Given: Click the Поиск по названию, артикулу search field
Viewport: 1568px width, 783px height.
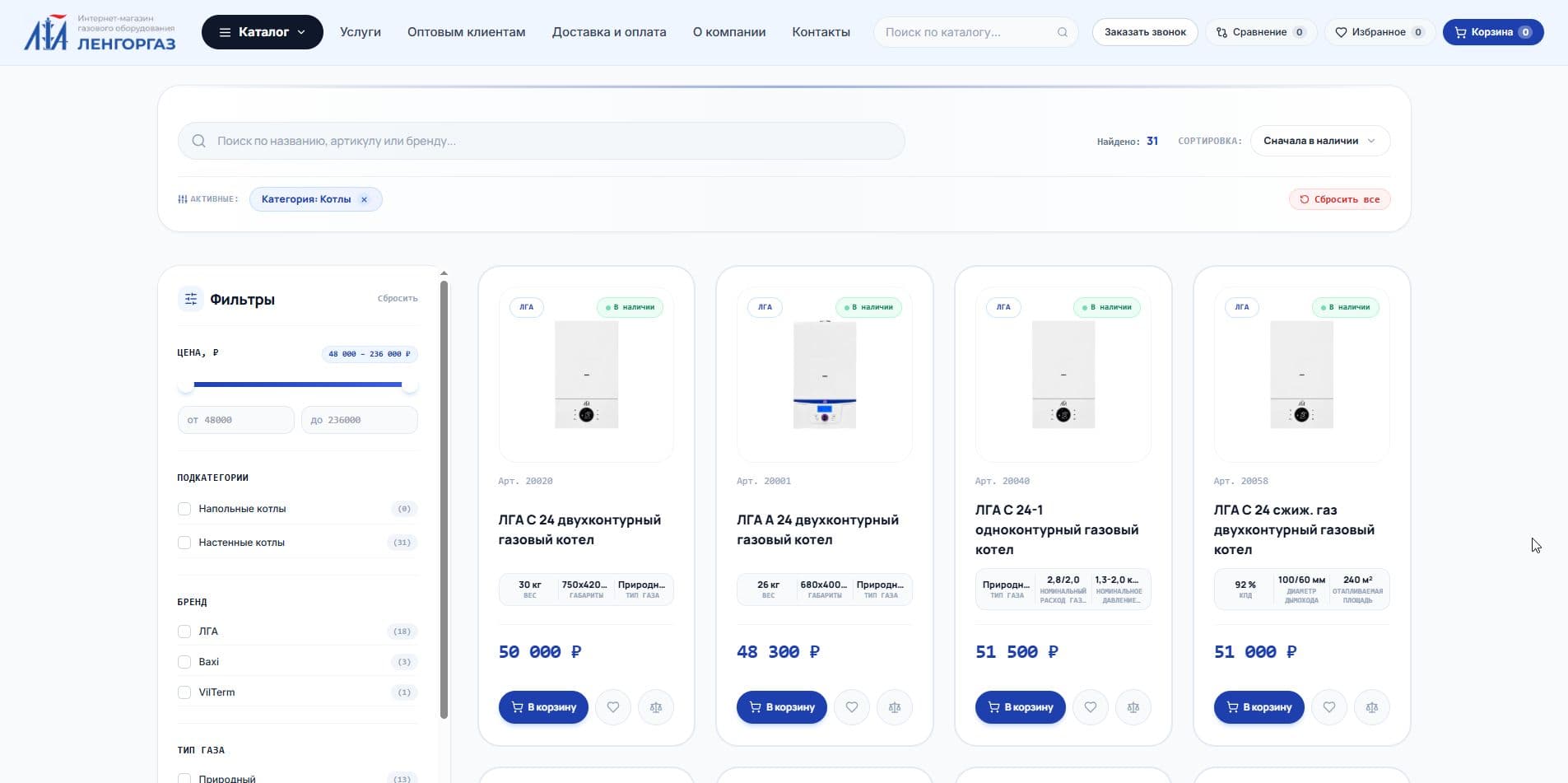Looking at the screenshot, I should coord(542,141).
